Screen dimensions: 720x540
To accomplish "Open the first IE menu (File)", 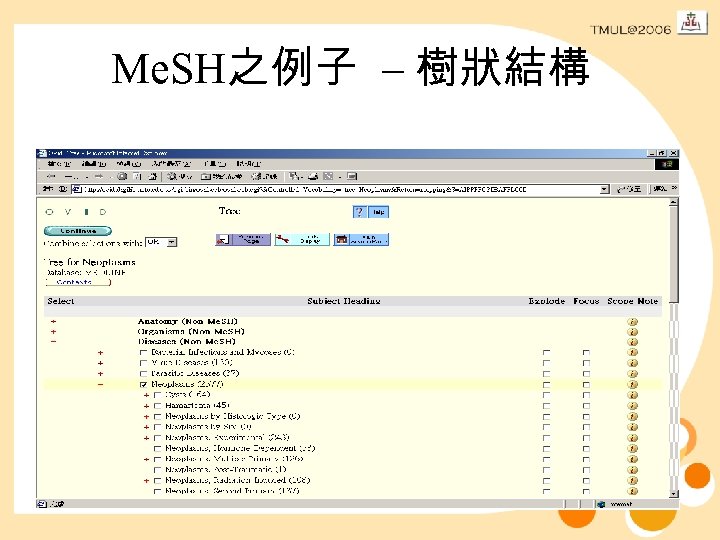I will 59,163.
